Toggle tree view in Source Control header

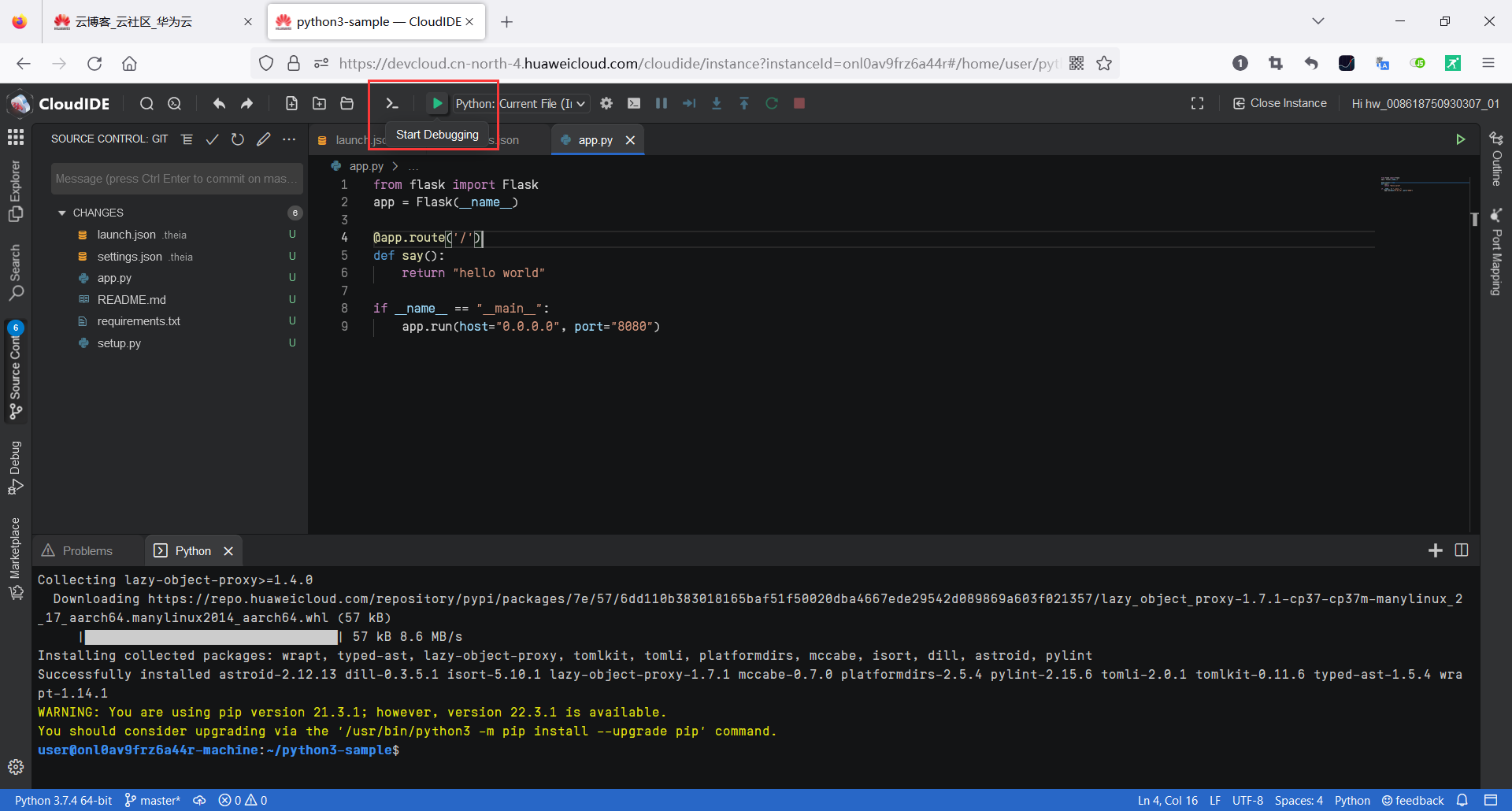click(x=187, y=139)
